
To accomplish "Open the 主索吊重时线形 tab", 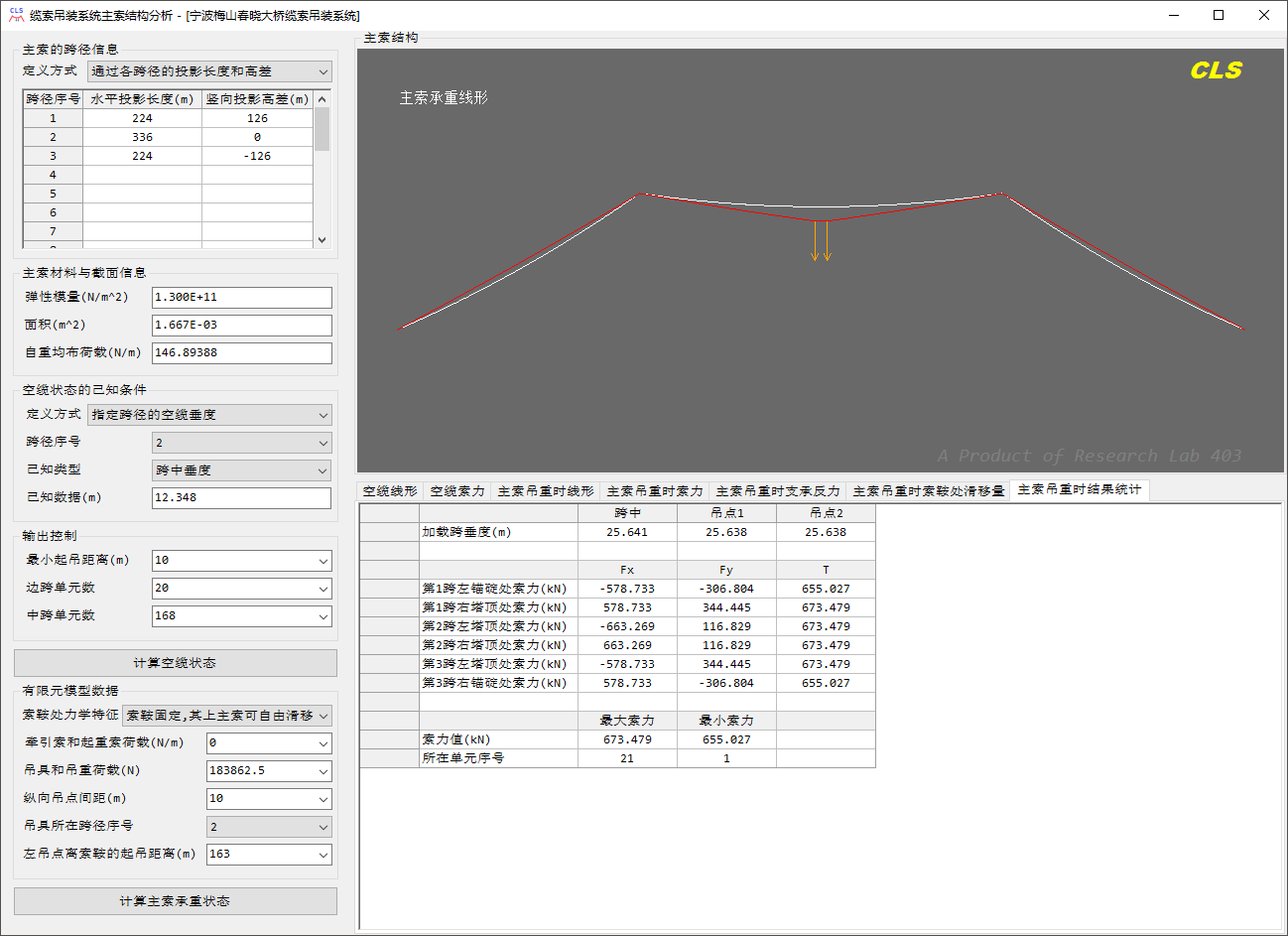I will (x=546, y=491).
